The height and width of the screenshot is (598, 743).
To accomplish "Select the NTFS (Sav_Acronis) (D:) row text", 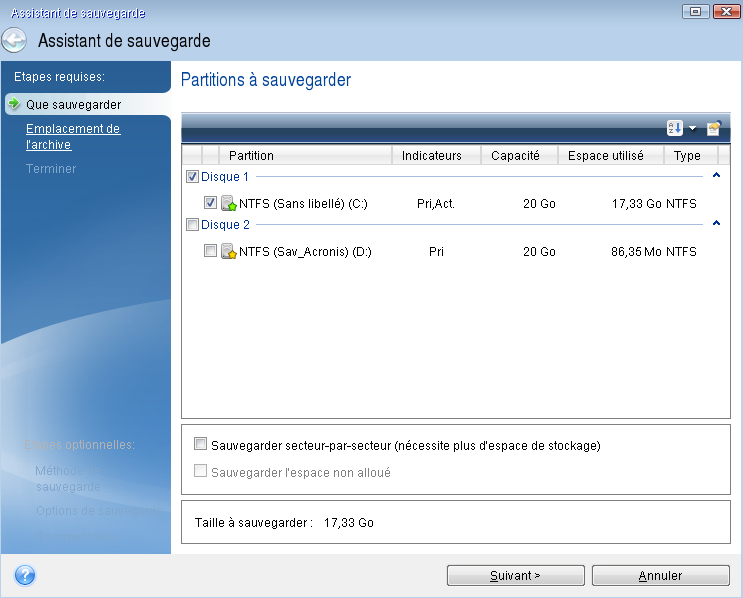I will point(305,252).
